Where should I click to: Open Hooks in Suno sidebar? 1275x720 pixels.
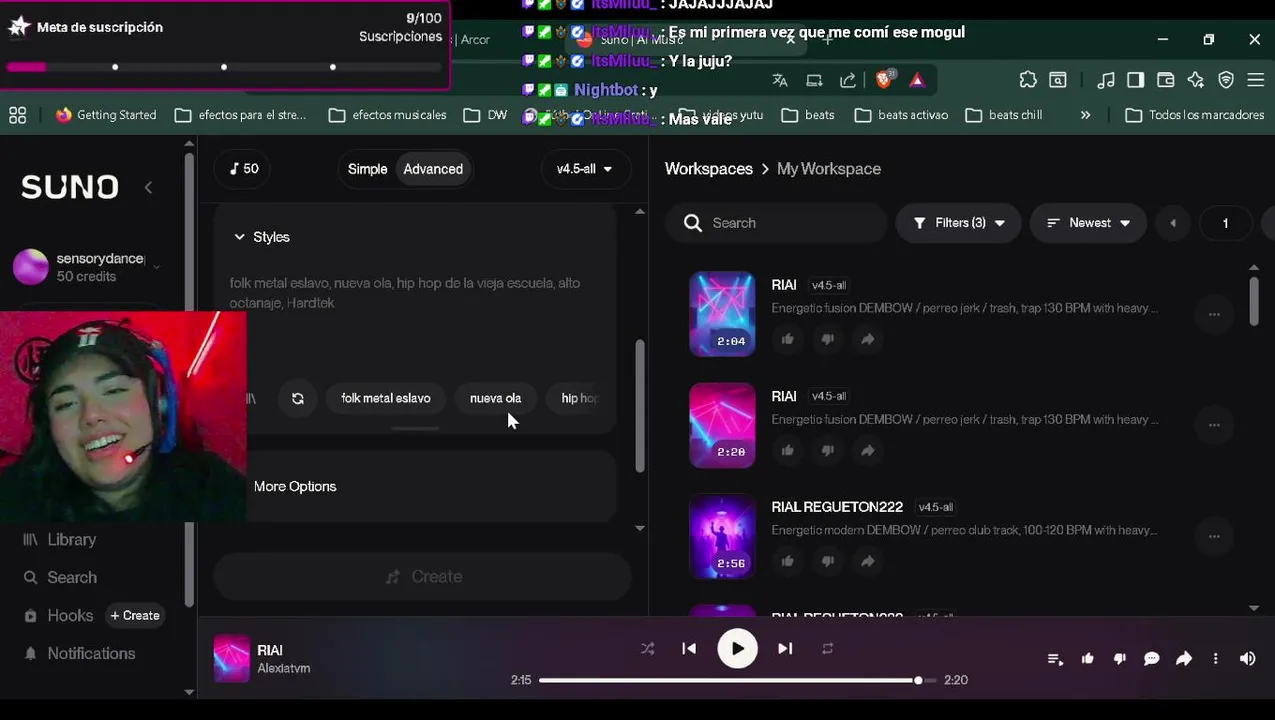click(x=58, y=616)
